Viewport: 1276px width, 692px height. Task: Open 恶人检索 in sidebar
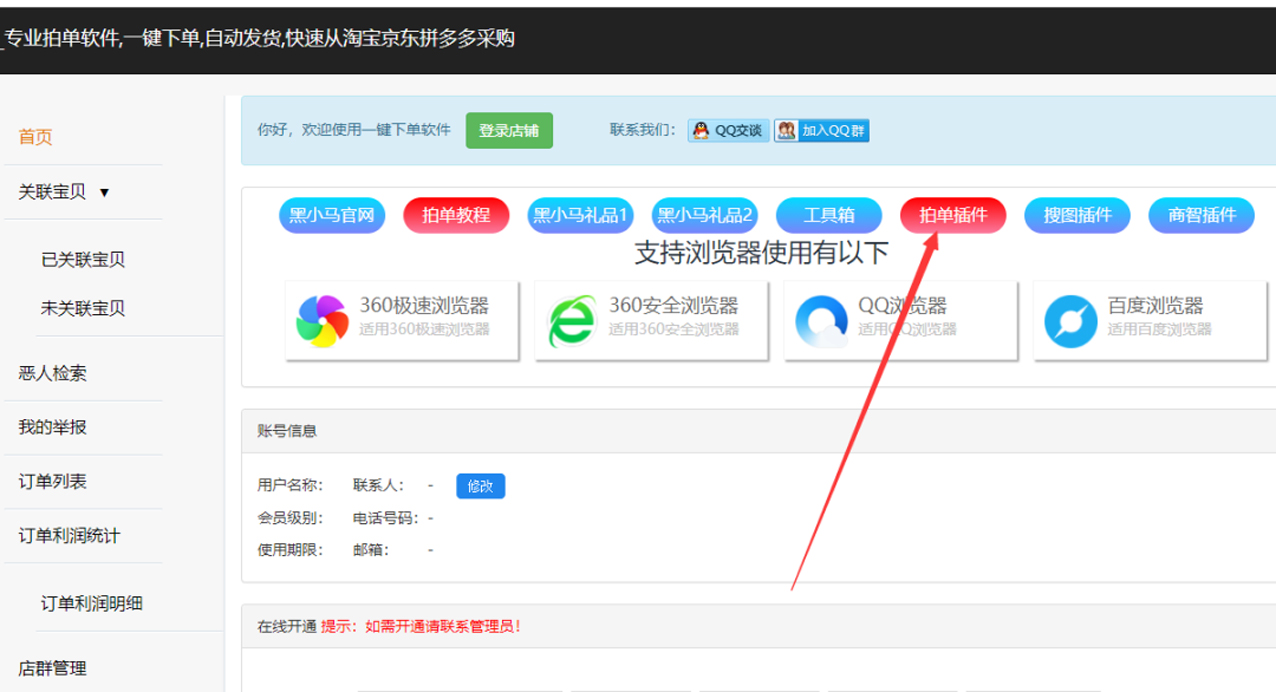[x=53, y=373]
